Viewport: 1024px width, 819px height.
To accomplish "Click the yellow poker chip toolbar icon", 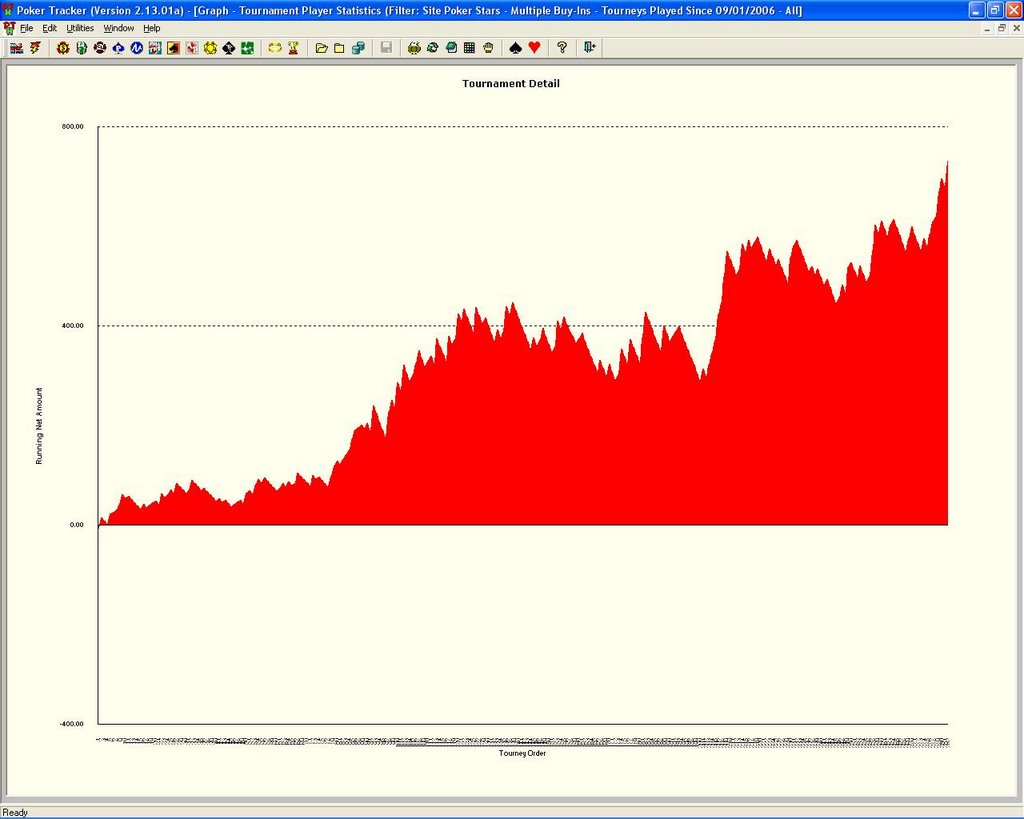I will [210, 48].
